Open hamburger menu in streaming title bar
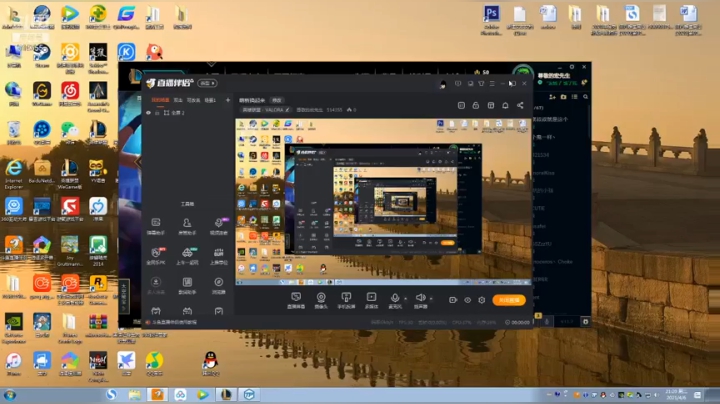 pyautogui.click(x=492, y=84)
